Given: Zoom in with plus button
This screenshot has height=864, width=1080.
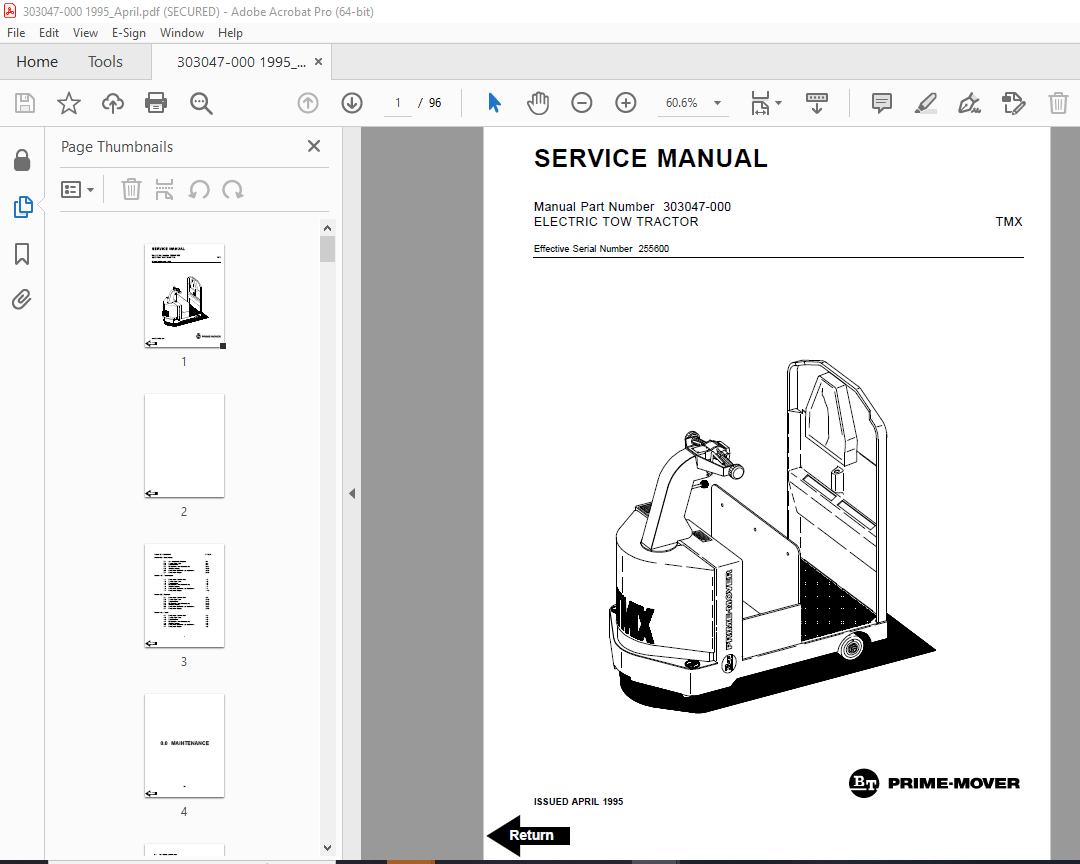Looking at the screenshot, I should [625, 103].
